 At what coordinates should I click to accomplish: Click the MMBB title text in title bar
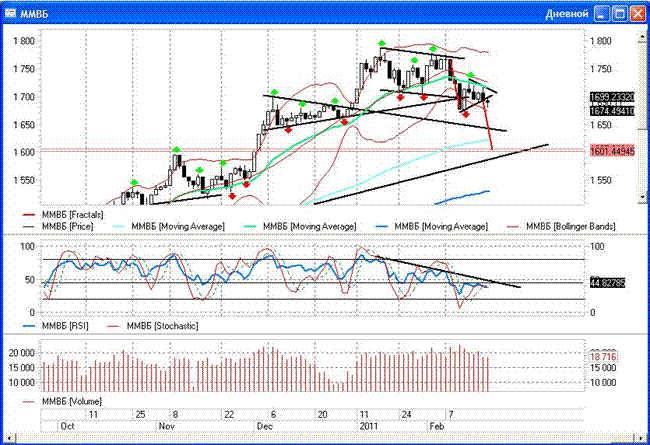[x=34, y=14]
